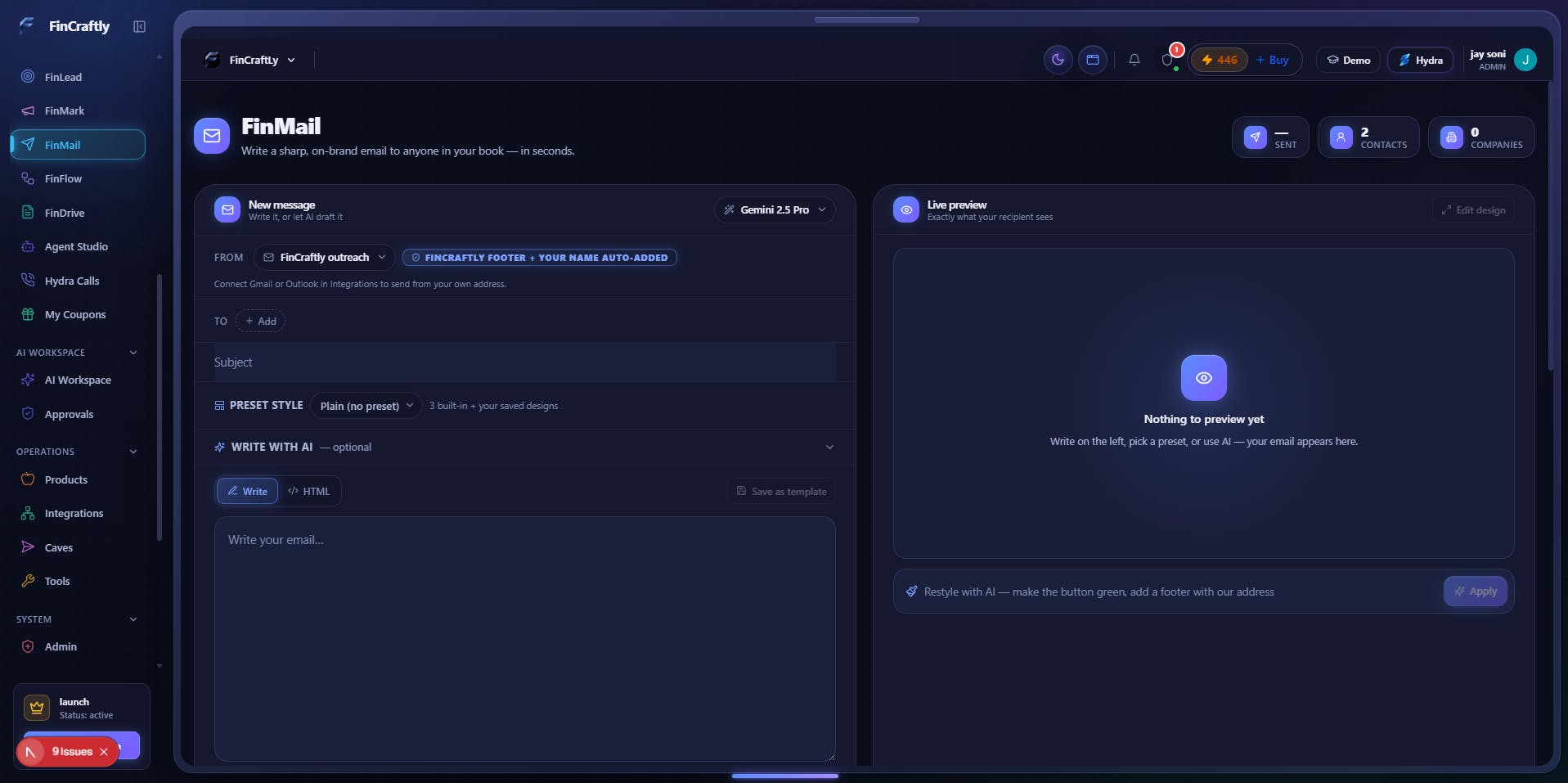Expand the Write with AI section
The height and width of the screenshot is (783, 1568).
tap(525, 448)
